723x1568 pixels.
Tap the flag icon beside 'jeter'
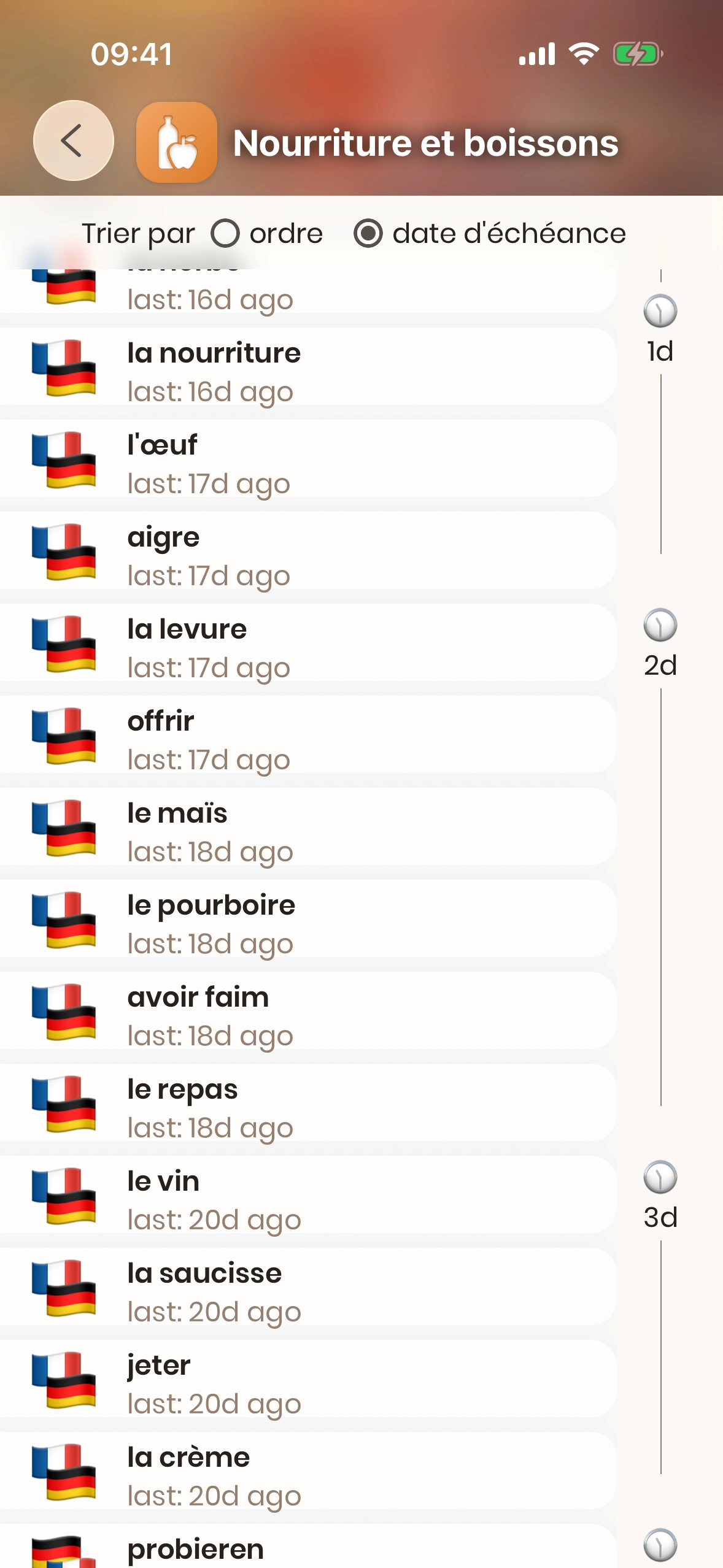pos(64,1380)
